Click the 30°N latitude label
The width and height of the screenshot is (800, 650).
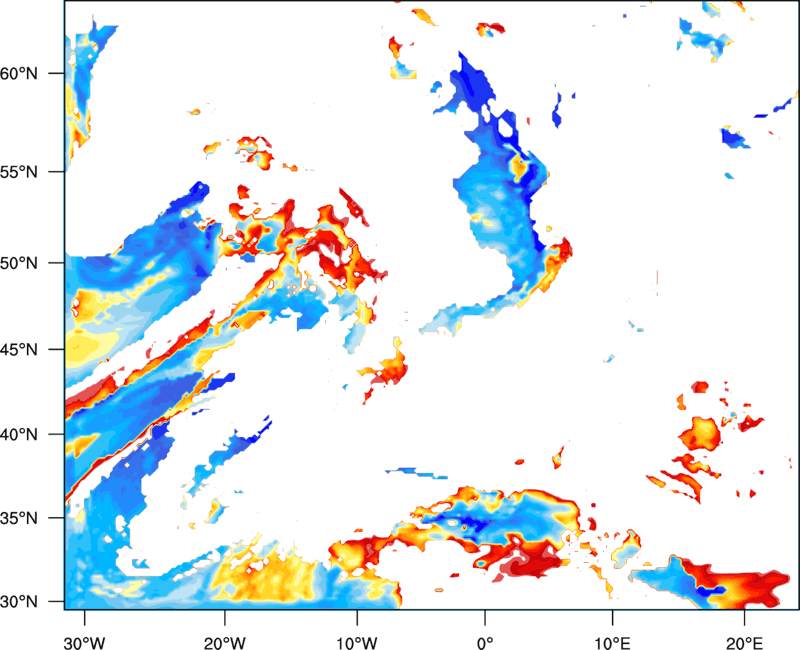[19, 602]
